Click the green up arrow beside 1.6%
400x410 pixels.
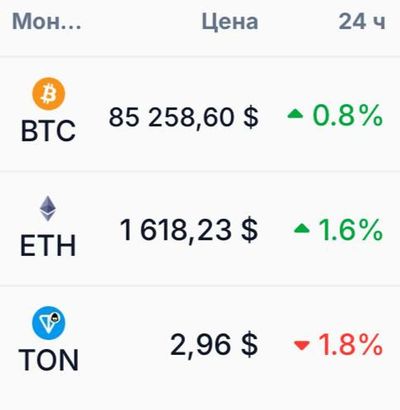pyautogui.click(x=302, y=228)
